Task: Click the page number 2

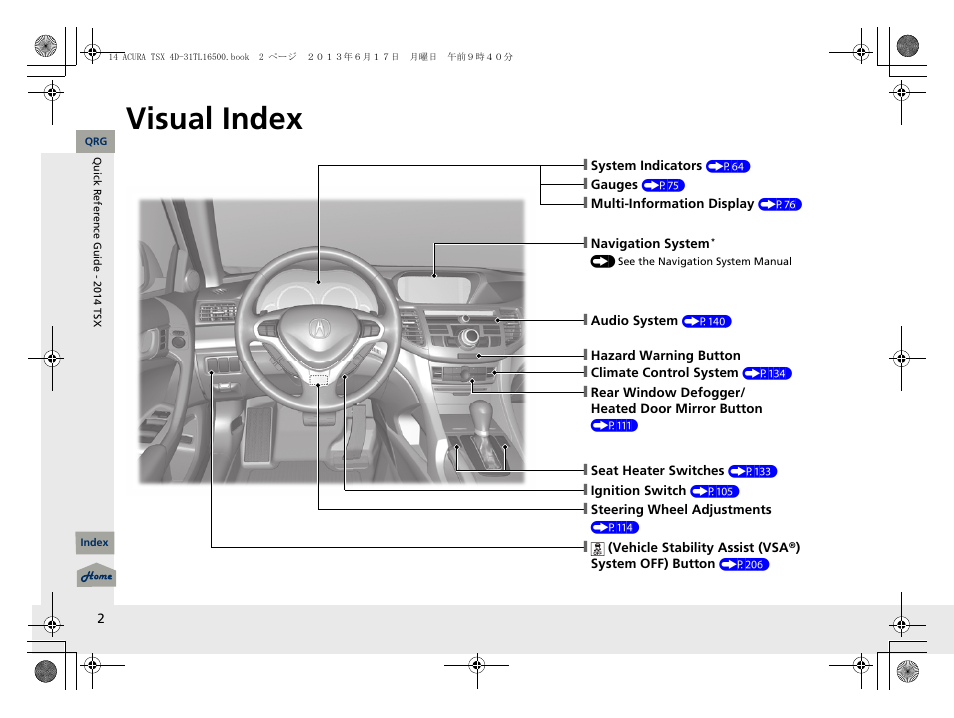Action: (x=101, y=618)
